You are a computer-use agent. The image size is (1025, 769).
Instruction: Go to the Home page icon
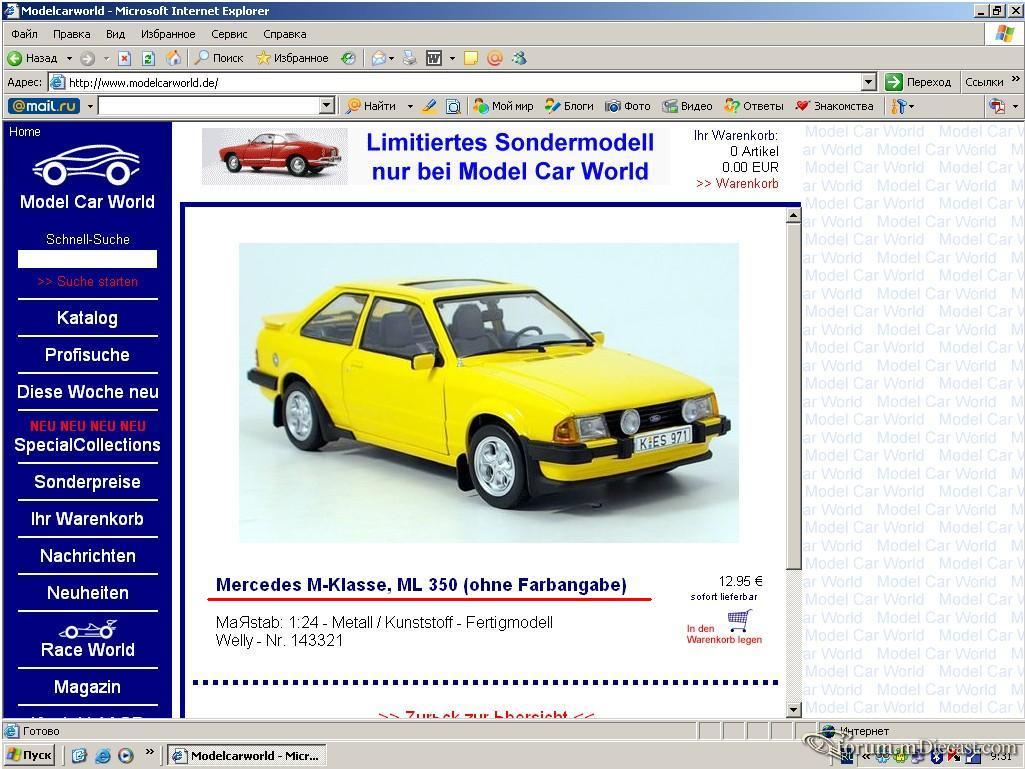[173, 58]
